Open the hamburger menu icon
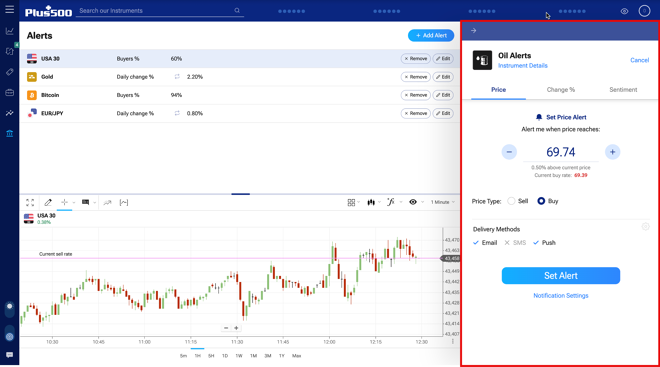This screenshot has width=660, height=367. [9, 9]
